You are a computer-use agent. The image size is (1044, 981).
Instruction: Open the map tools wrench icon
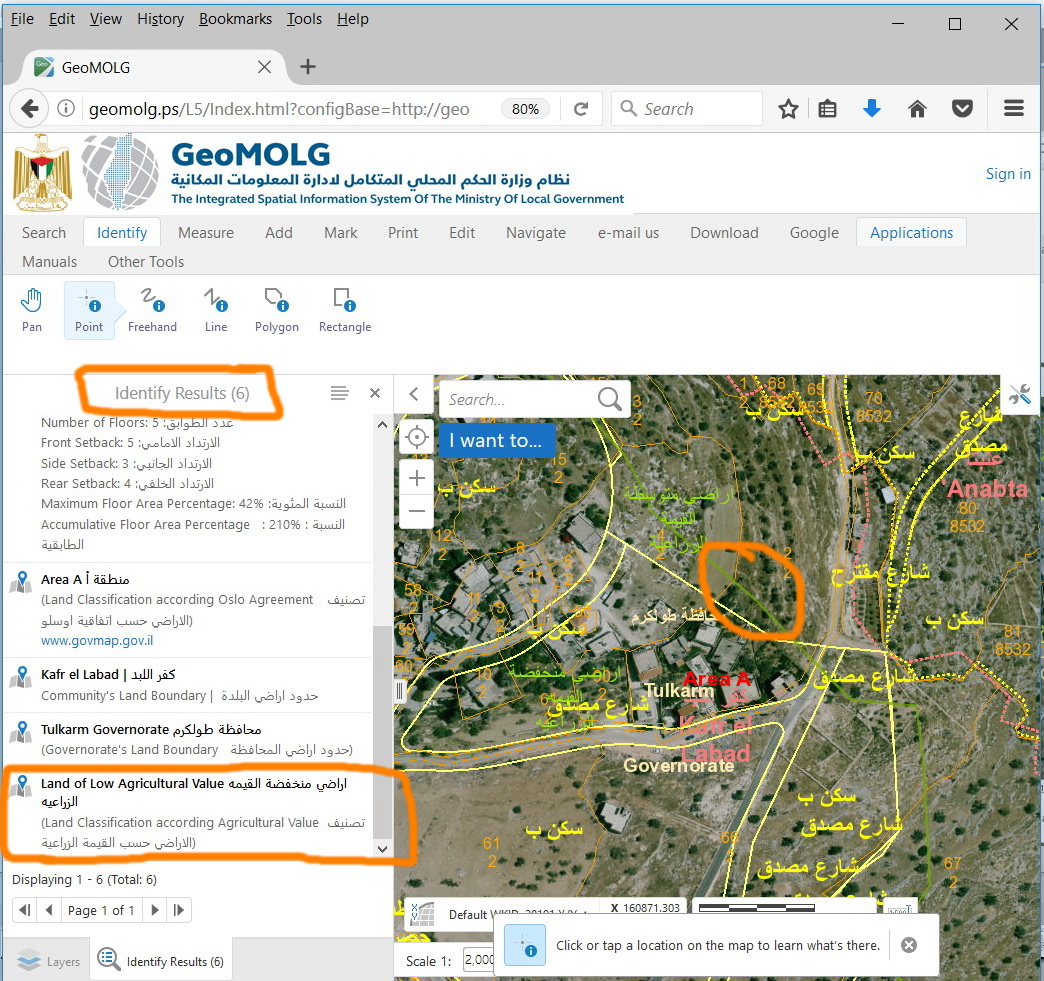1019,395
